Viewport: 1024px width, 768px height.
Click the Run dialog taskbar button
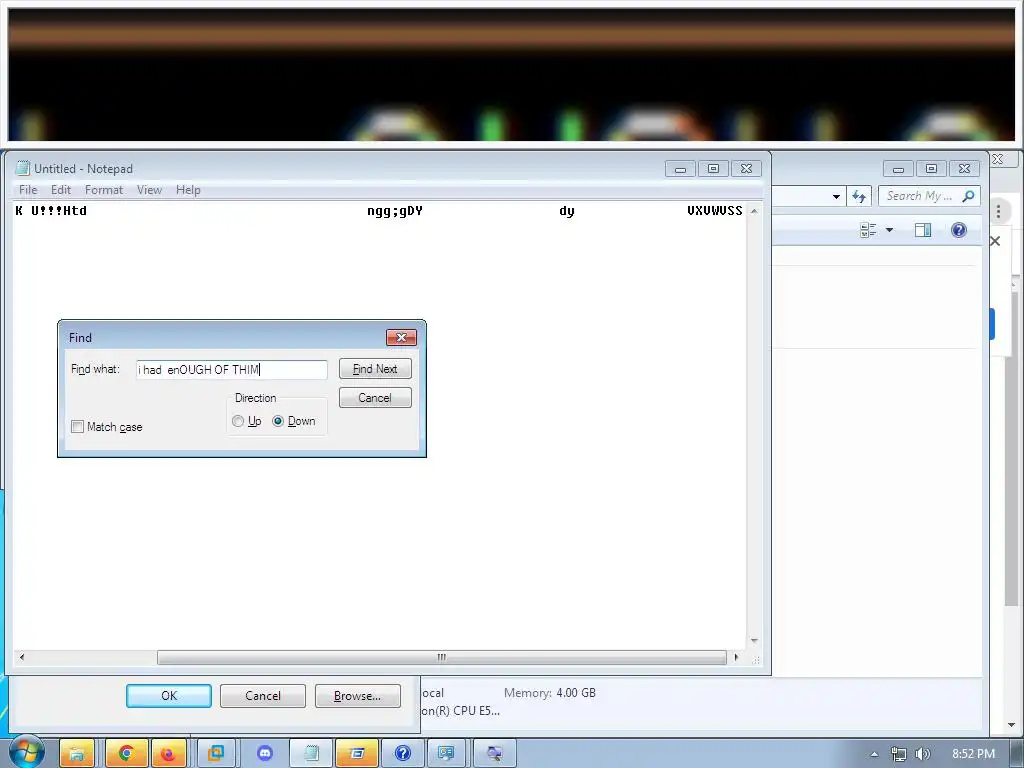357,754
